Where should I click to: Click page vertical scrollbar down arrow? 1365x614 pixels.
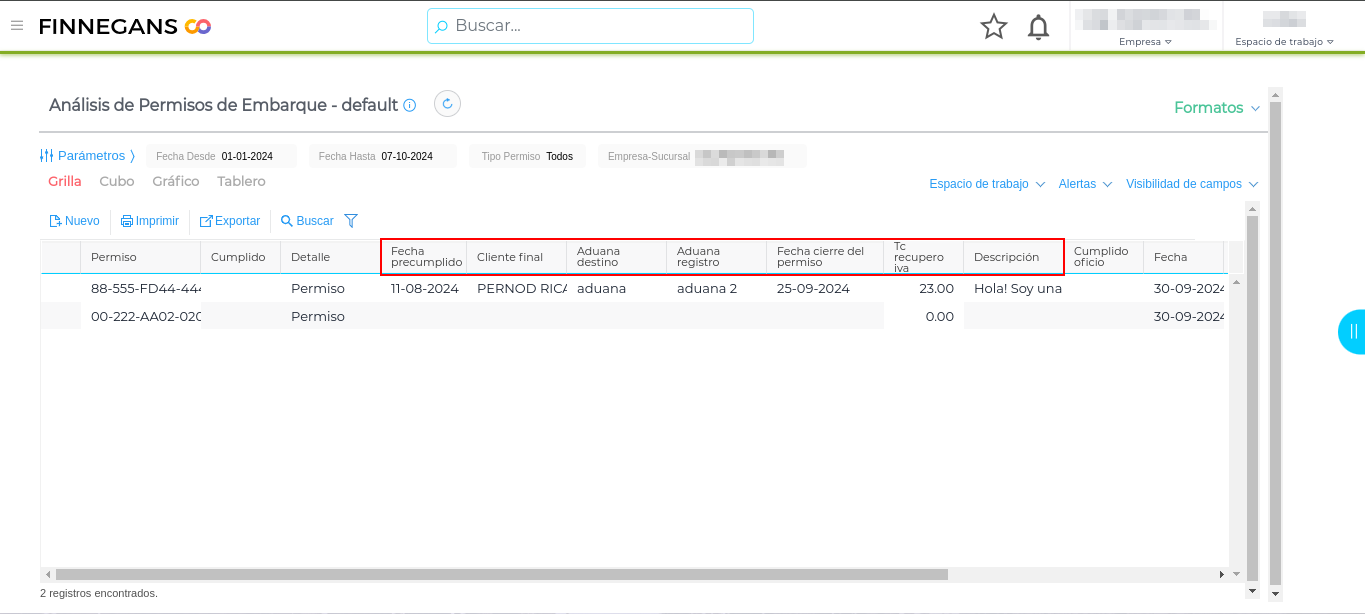coord(1274,594)
